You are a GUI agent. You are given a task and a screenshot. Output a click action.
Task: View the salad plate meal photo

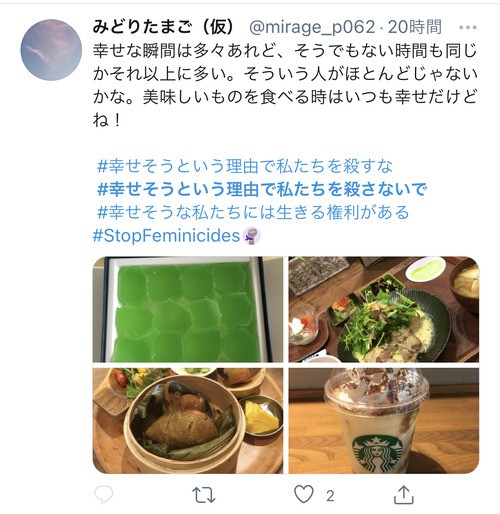pos(384,309)
